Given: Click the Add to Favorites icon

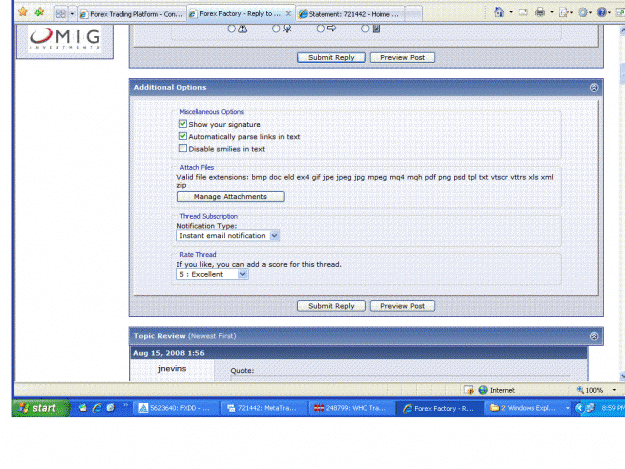Looking at the screenshot, I should coord(39,12).
